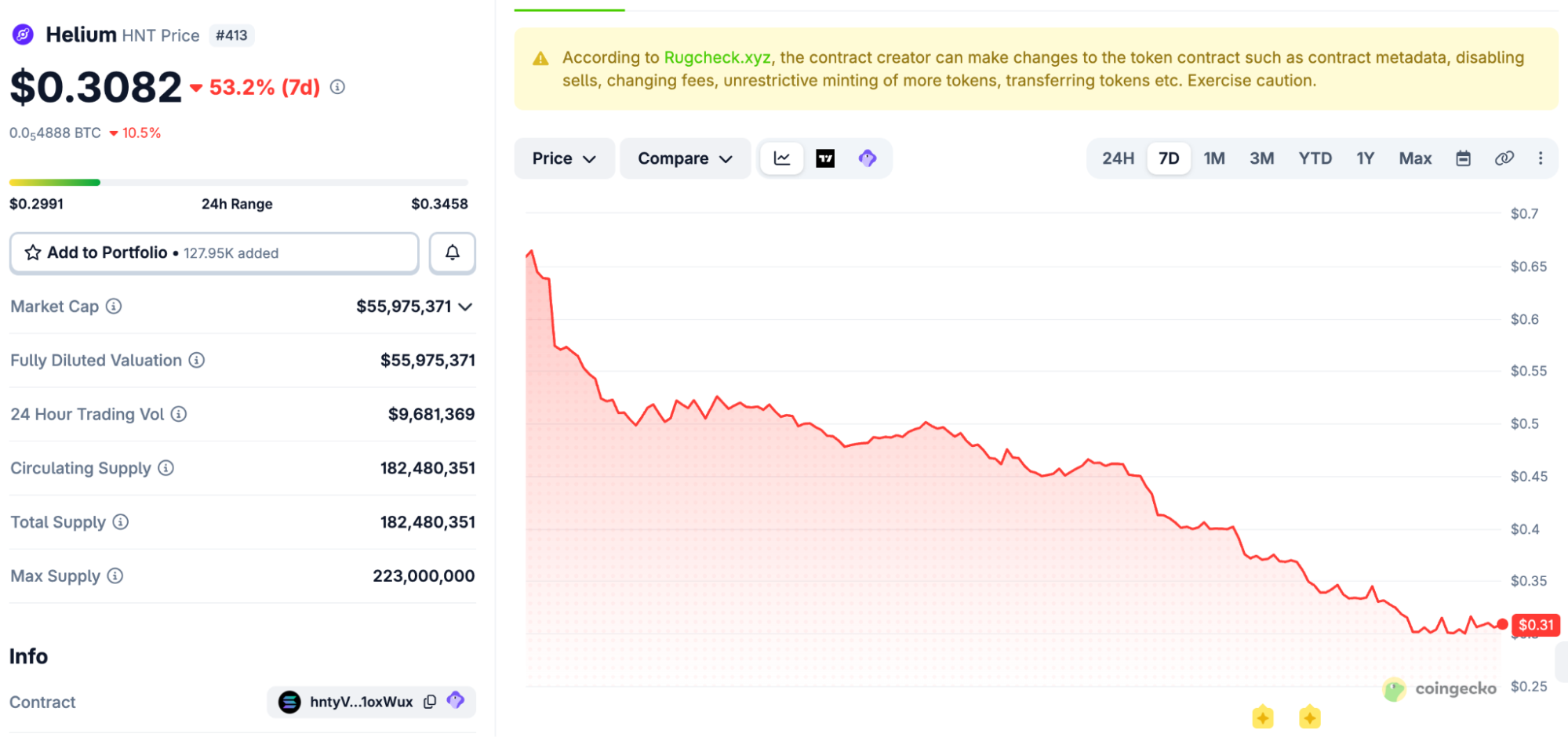The width and height of the screenshot is (1568, 737).
Task: Copy the chart link with the chain icon
Action: pyautogui.click(x=1504, y=158)
